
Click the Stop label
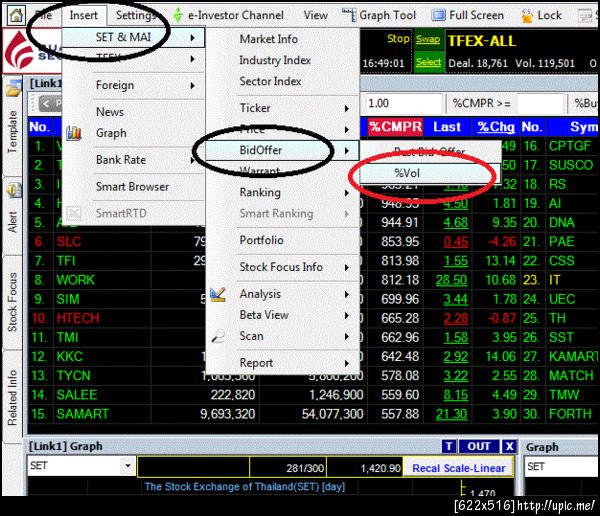[x=398, y=38]
